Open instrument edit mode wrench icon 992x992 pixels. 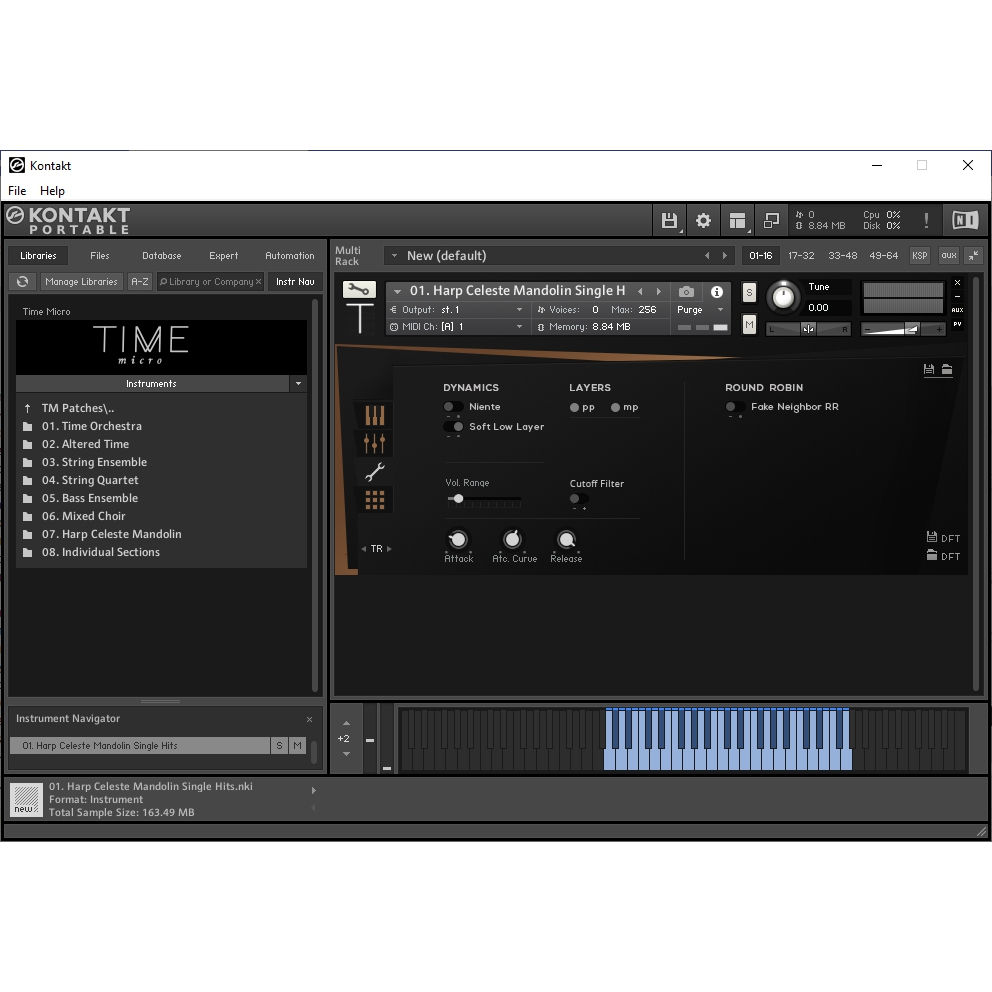coord(359,290)
